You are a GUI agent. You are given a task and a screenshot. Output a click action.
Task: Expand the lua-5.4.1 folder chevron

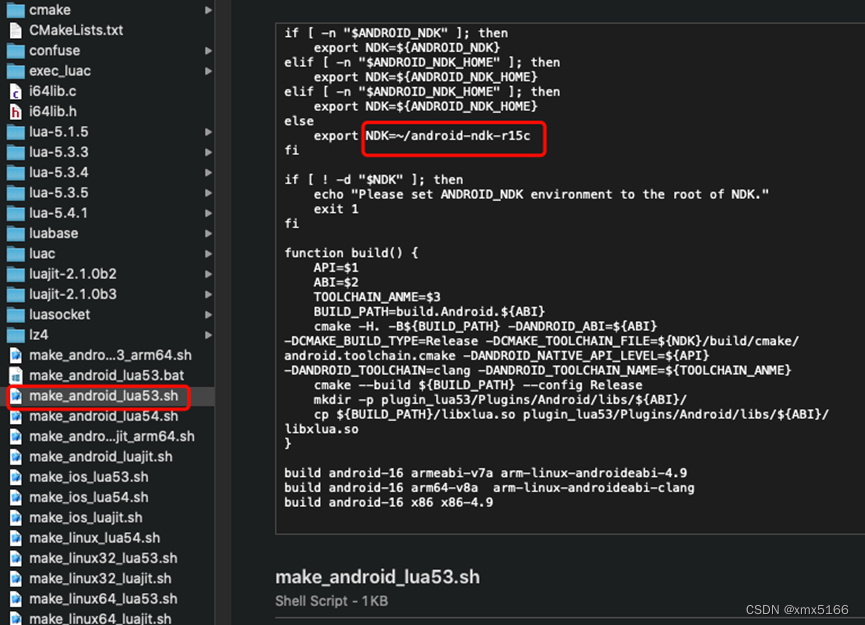pos(207,213)
